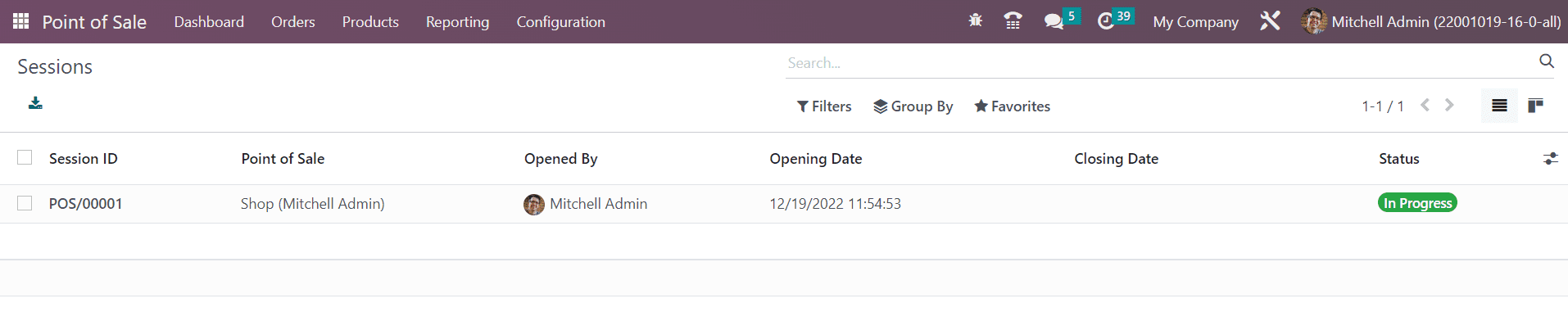Open the VoIP phone icon

pyautogui.click(x=1013, y=20)
